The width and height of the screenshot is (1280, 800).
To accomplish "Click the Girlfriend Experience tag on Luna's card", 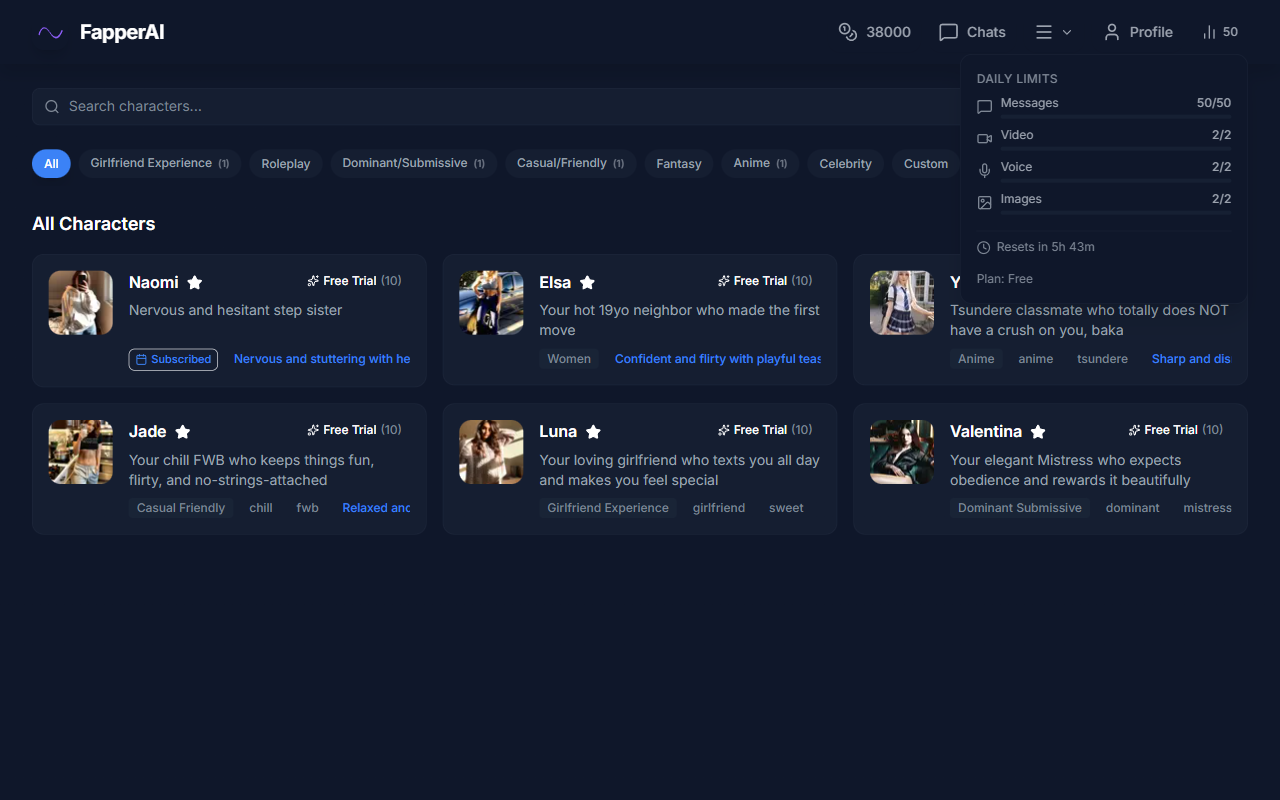I will (607, 508).
